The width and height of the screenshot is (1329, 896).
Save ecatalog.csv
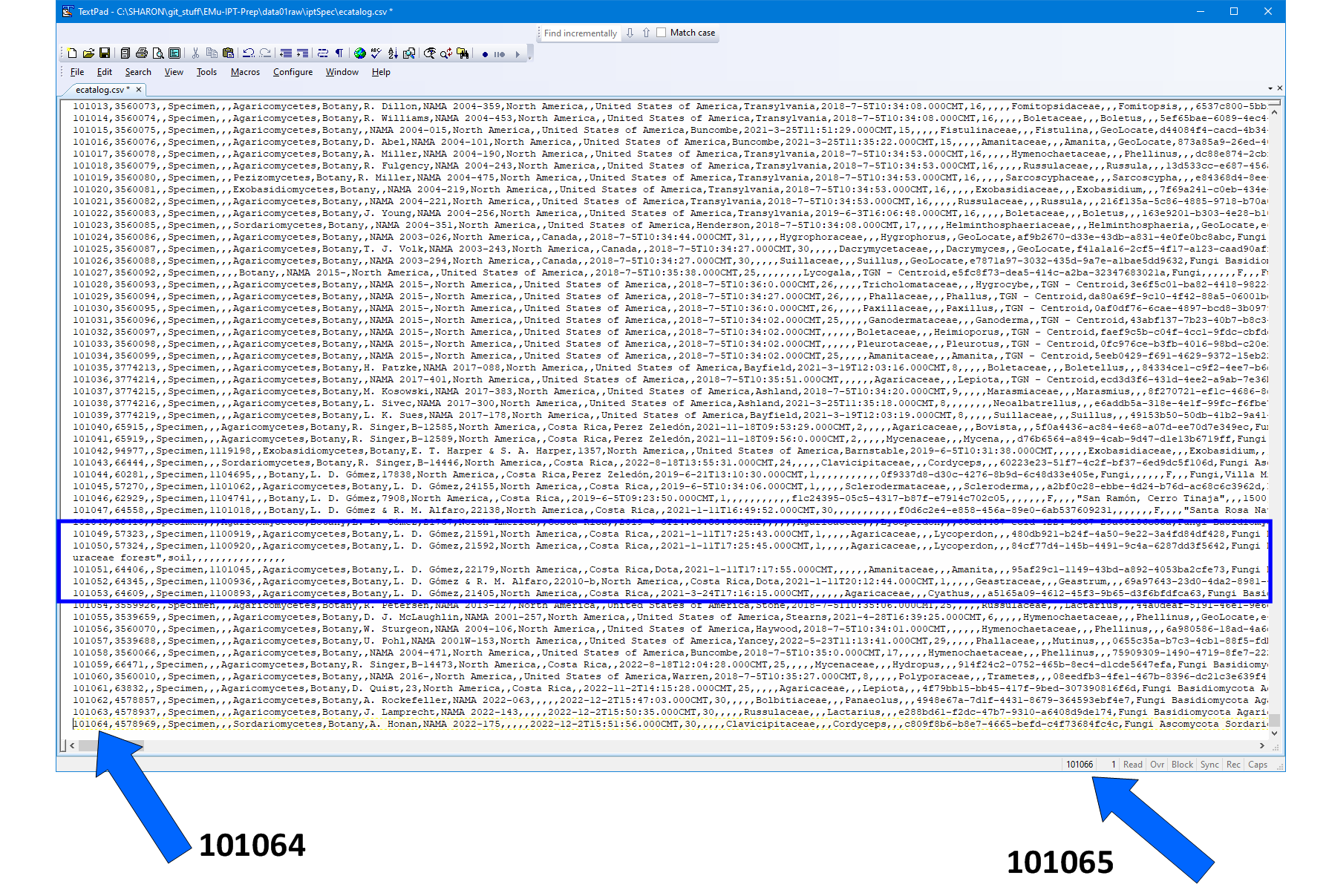tap(105, 53)
